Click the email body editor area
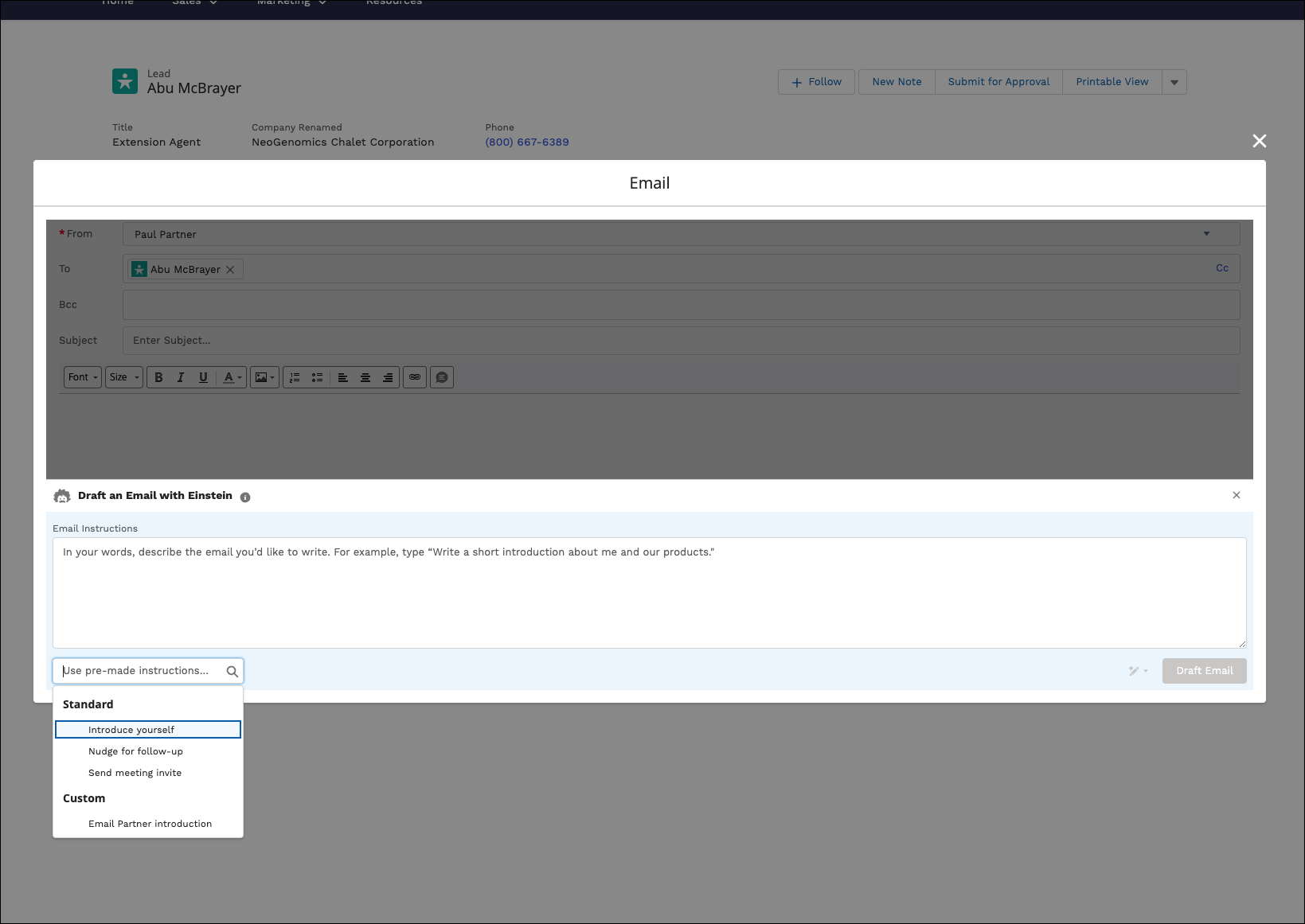This screenshot has width=1305, height=924. 650,436
